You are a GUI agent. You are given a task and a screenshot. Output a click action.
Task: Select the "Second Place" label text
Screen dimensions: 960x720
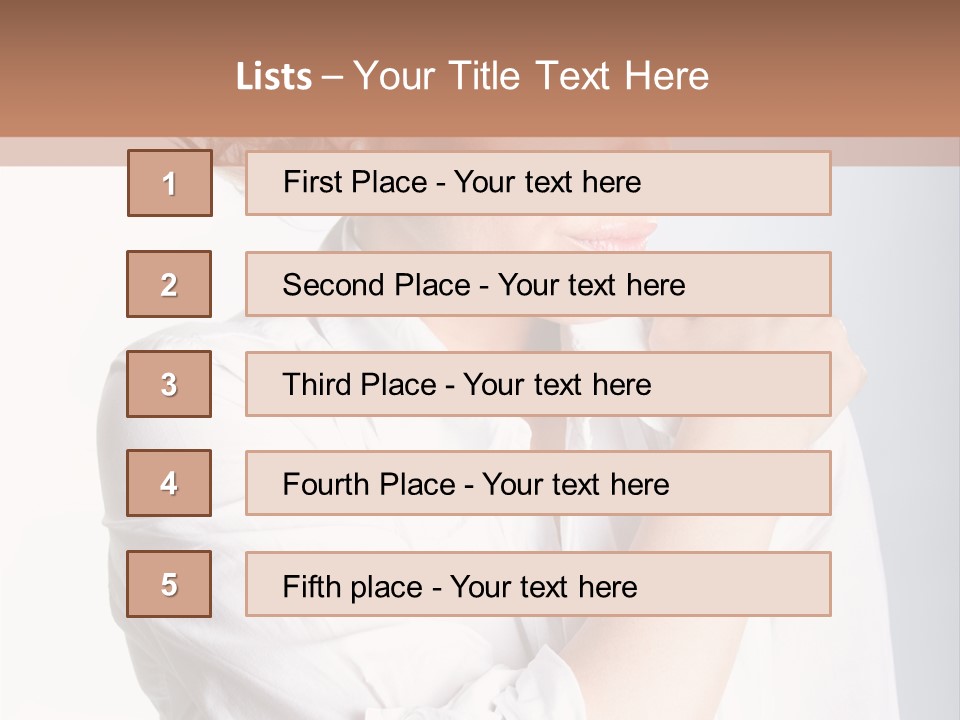pyautogui.click(x=375, y=285)
